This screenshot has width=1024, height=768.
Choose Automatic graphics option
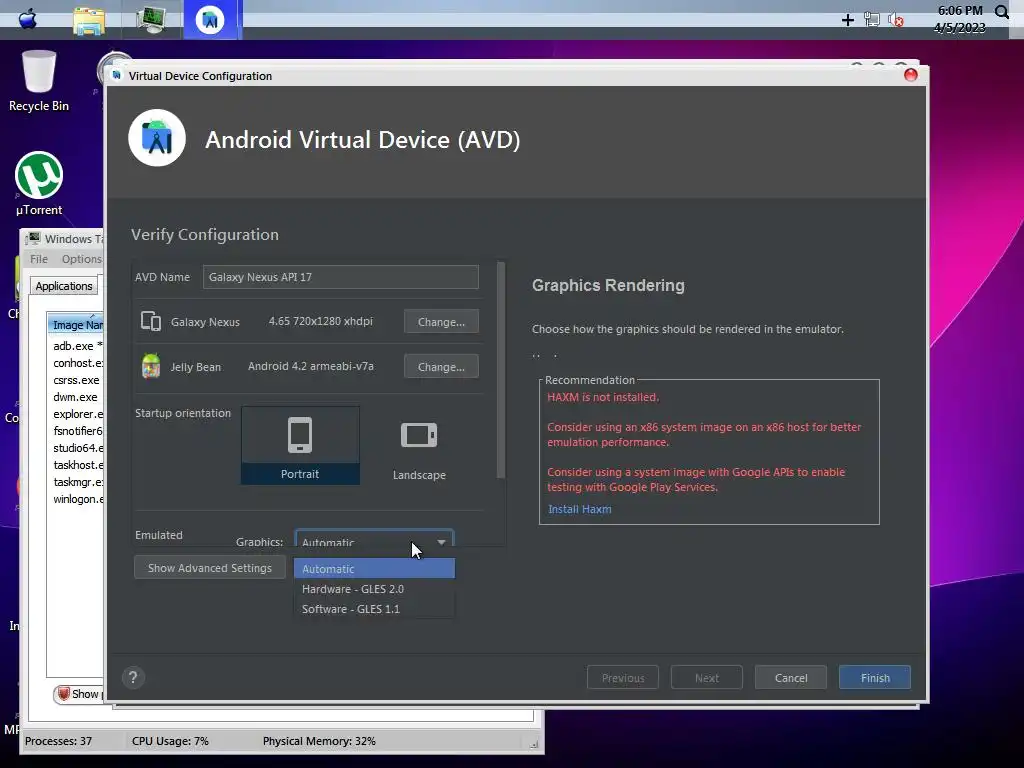pyautogui.click(x=374, y=569)
